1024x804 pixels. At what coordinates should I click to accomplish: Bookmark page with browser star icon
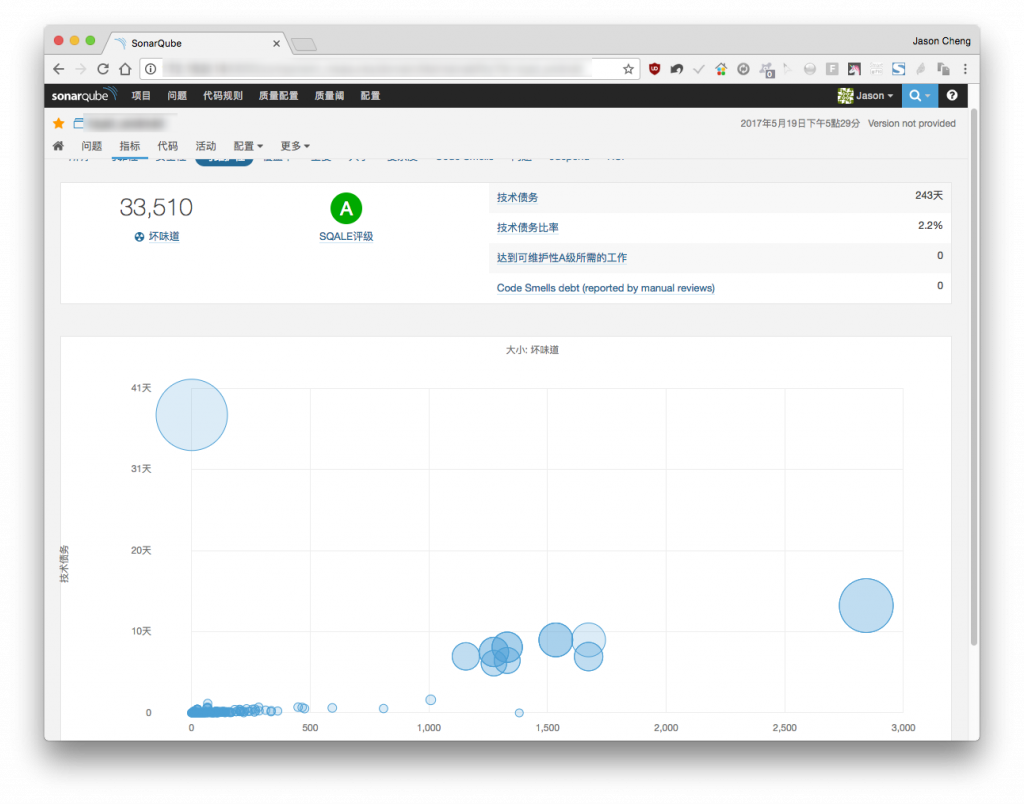pyautogui.click(x=628, y=69)
